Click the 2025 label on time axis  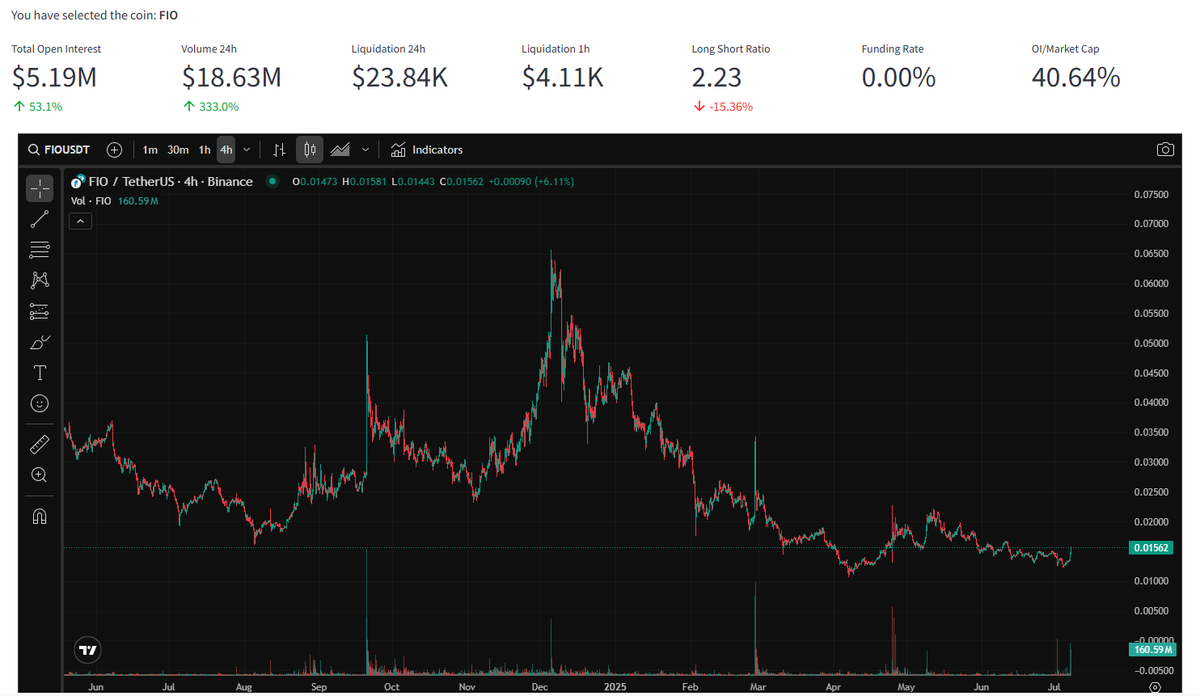[615, 687]
